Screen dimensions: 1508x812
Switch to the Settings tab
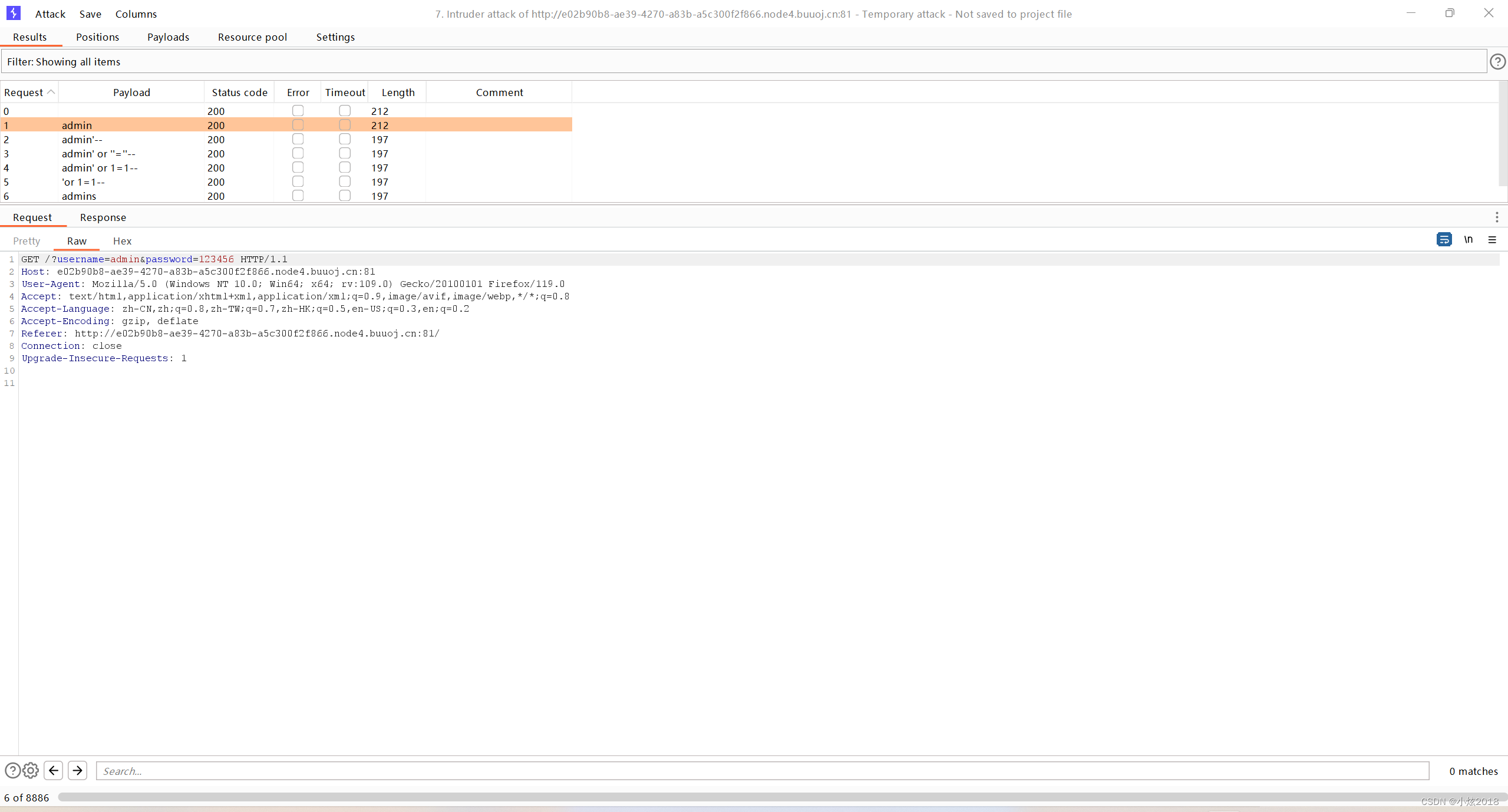click(x=335, y=37)
